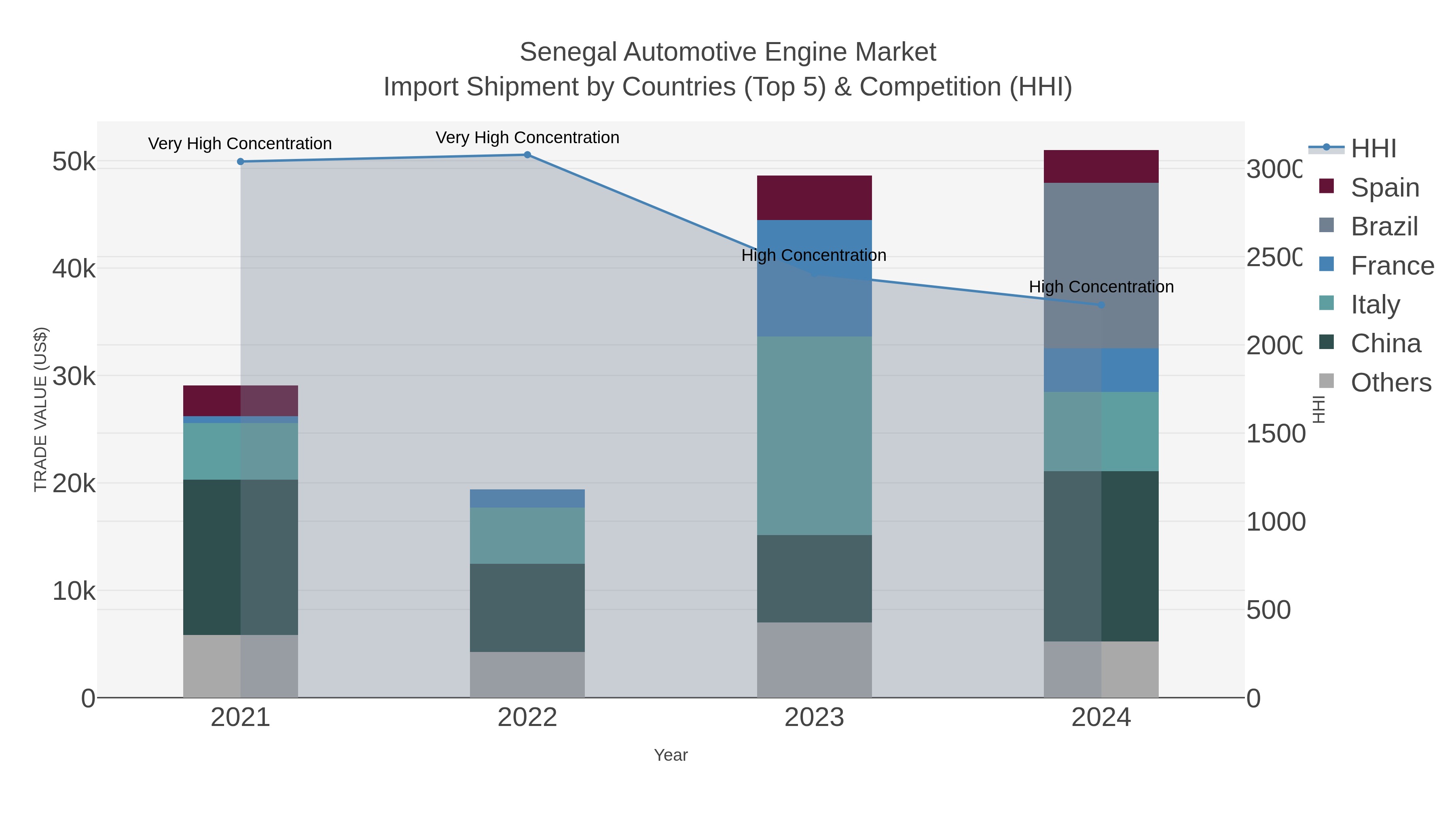Click the Spain legend color swatch

(1326, 186)
